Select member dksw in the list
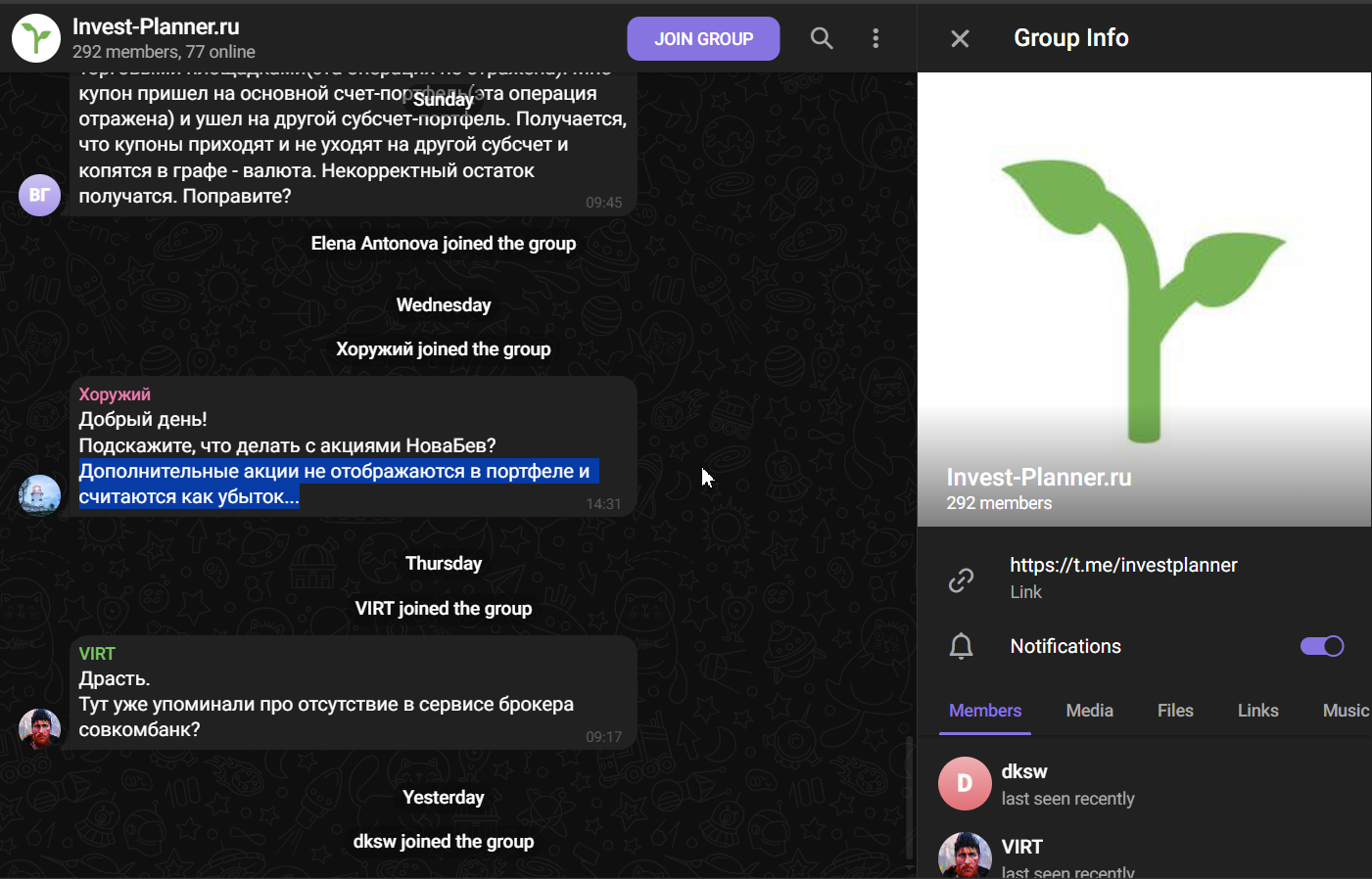 click(1144, 784)
